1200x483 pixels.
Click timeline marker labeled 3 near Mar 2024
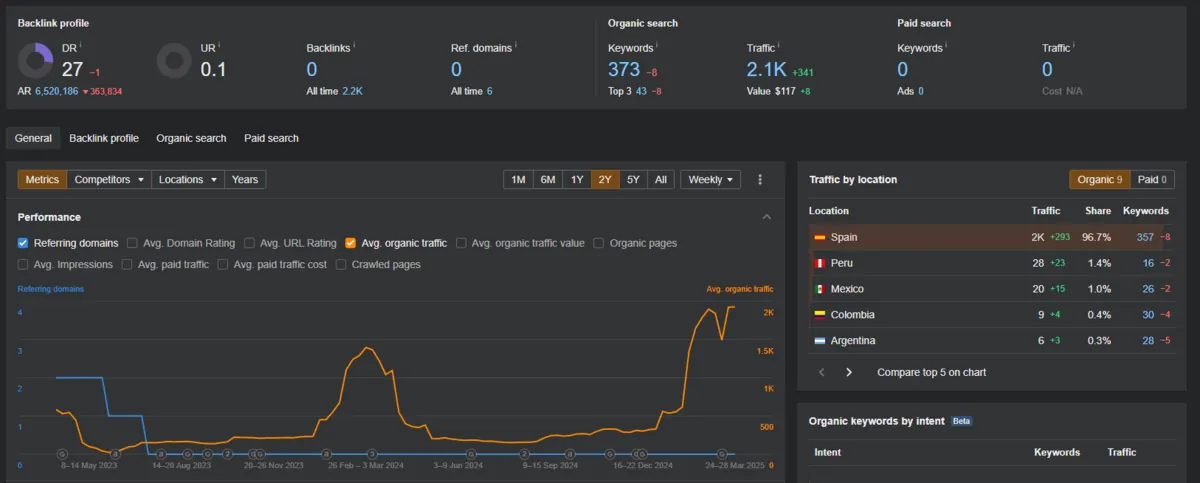(x=372, y=454)
